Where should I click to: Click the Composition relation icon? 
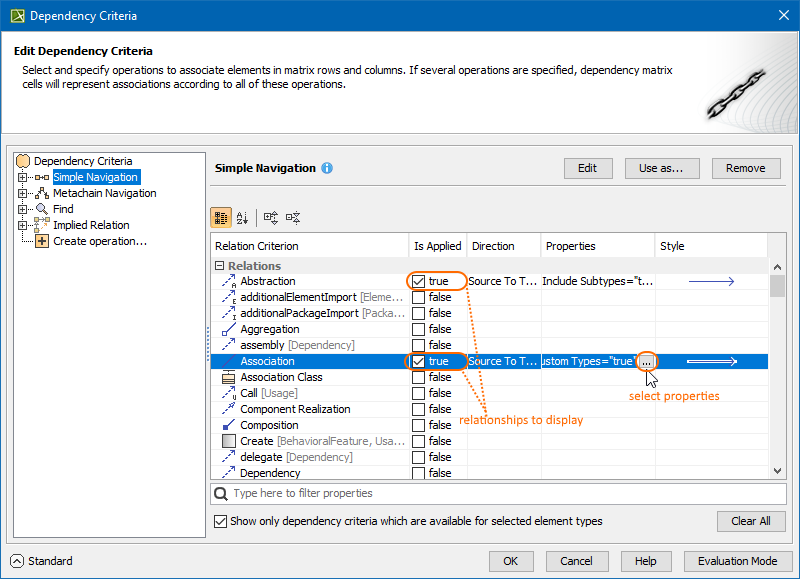[226, 425]
